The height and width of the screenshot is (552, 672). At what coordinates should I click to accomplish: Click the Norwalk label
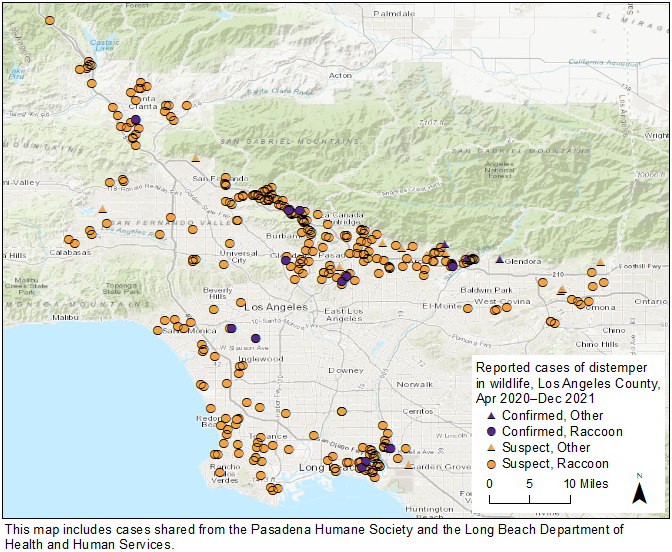(414, 384)
